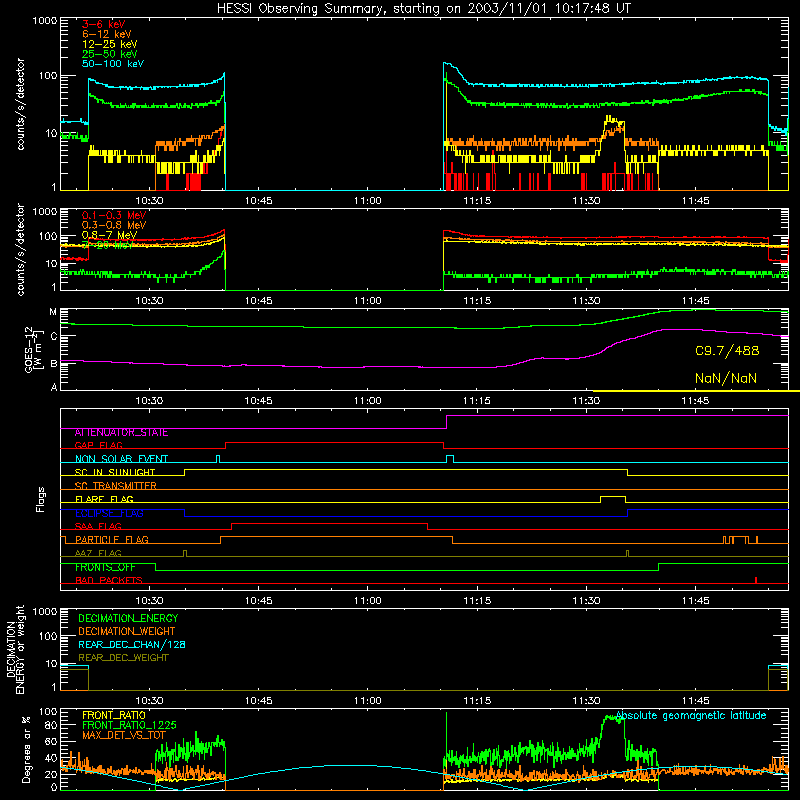
Task: Click the Flags axis label
Action: click(40, 499)
